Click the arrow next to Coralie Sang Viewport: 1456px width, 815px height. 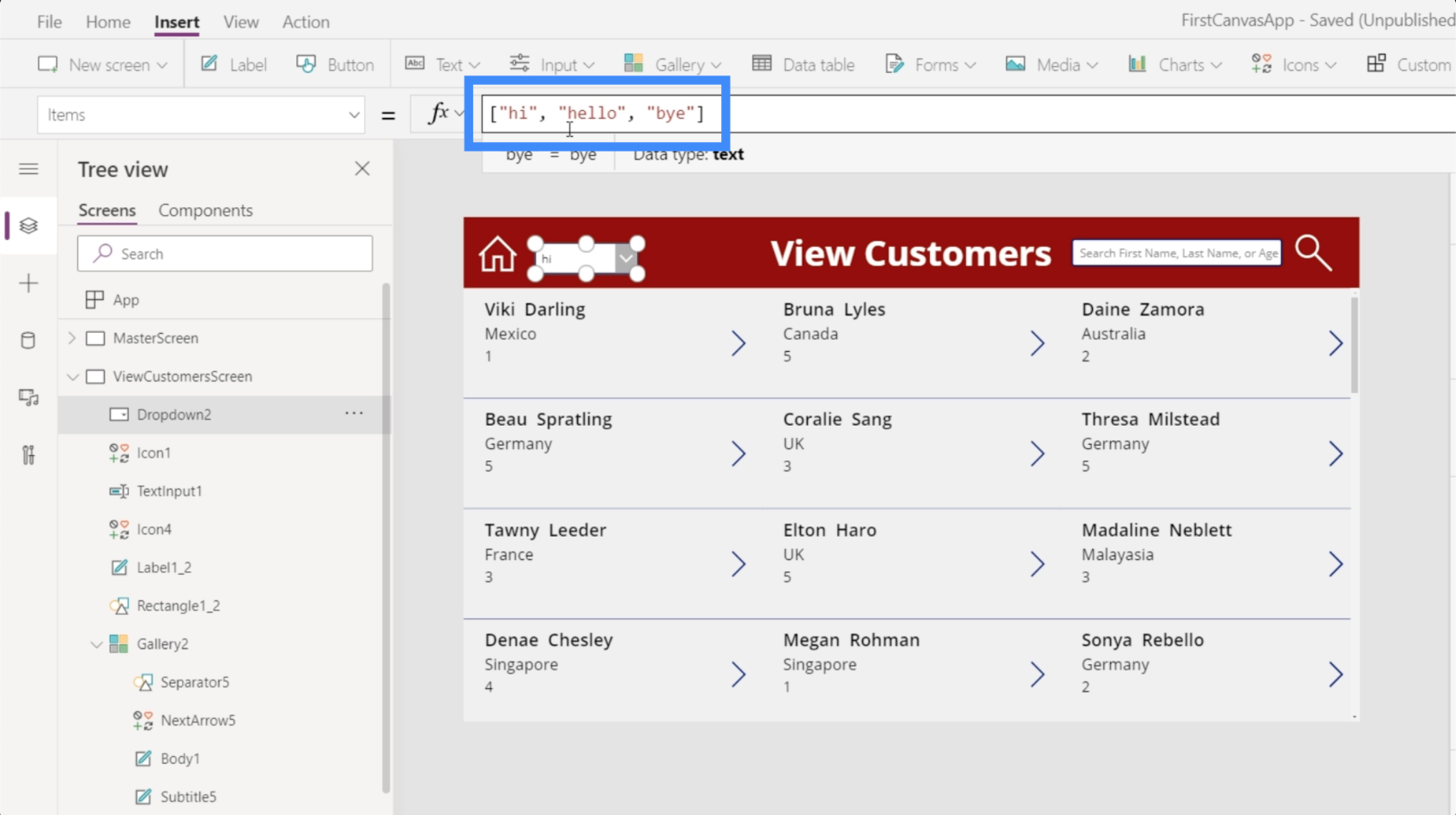[1037, 453]
